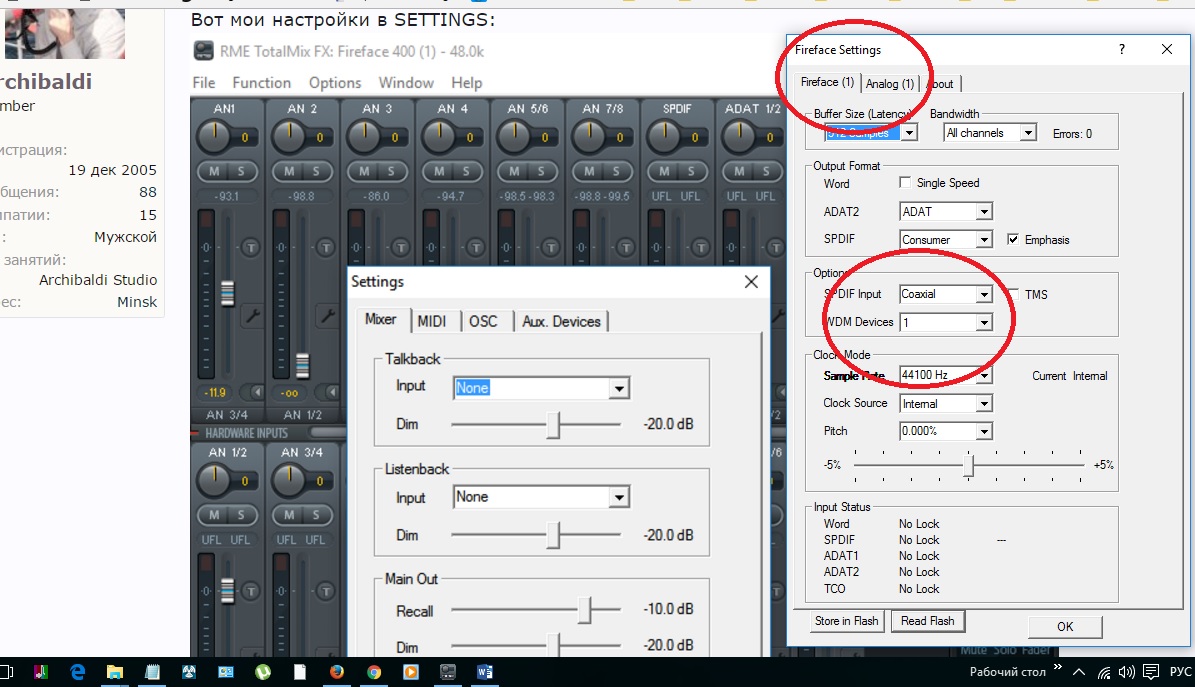
Task: Open the ADAT2 output format dropdown
Action: pyautogui.click(x=946, y=211)
